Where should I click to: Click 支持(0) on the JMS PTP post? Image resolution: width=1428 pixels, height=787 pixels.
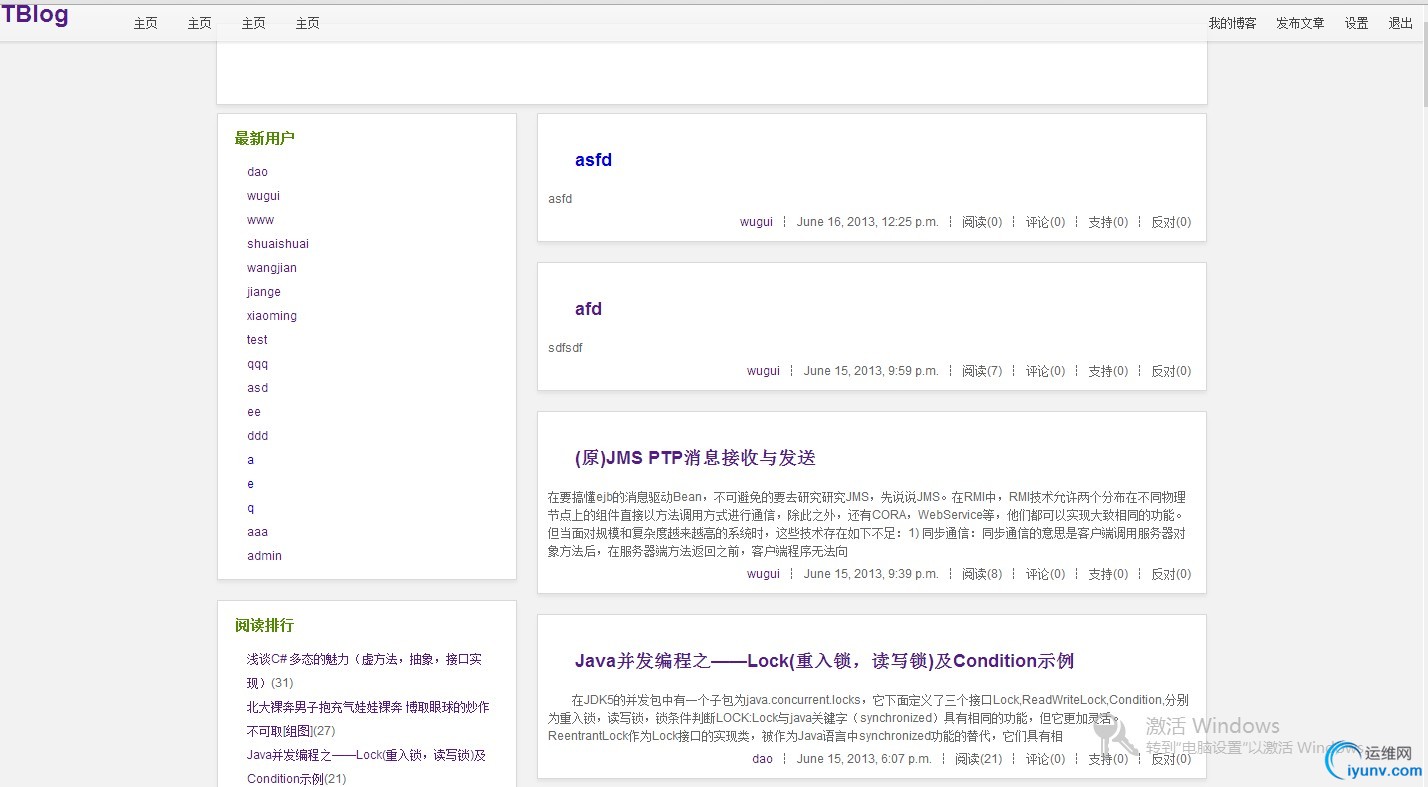(1108, 574)
